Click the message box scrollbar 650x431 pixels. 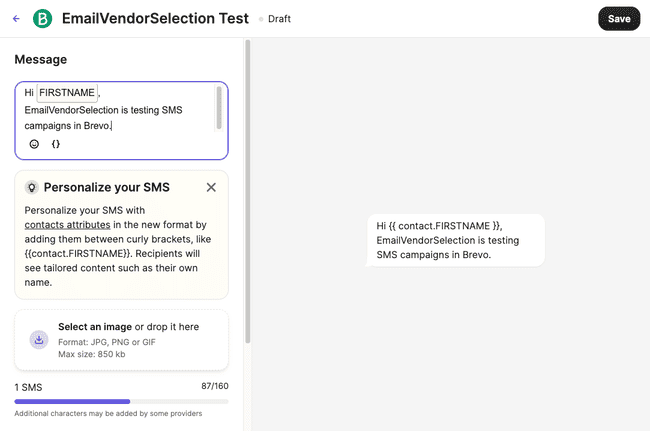tap(219, 107)
